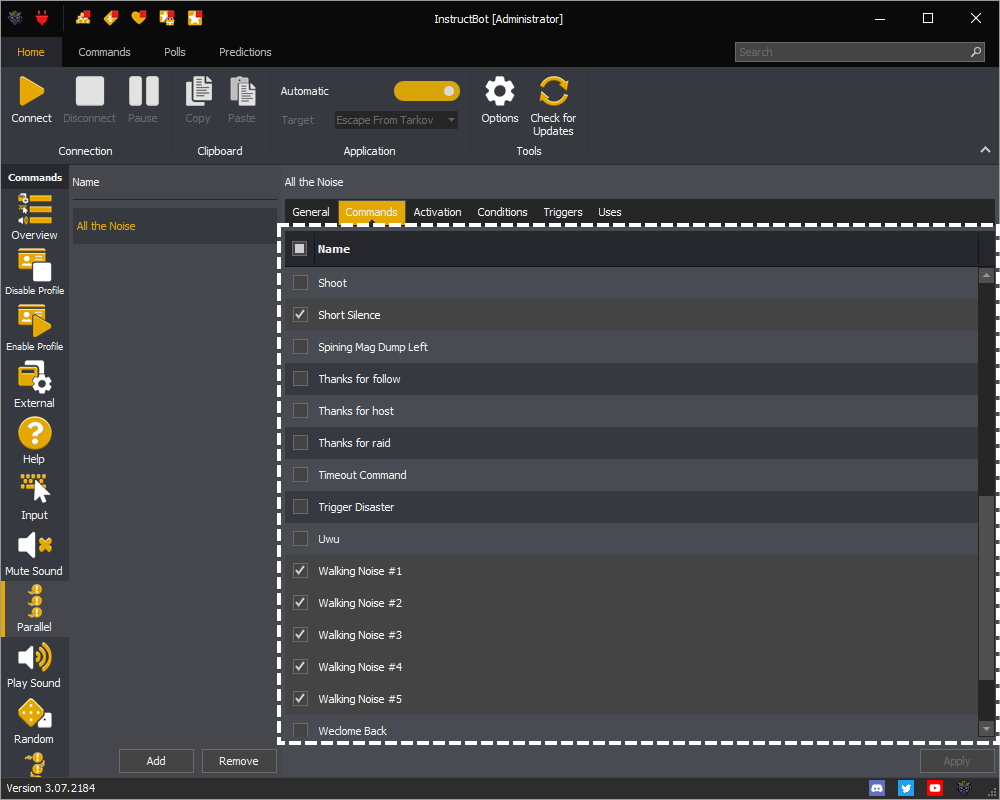Image resolution: width=1000 pixels, height=800 pixels.
Task: Open the Home ribbon tab
Action: point(31,52)
